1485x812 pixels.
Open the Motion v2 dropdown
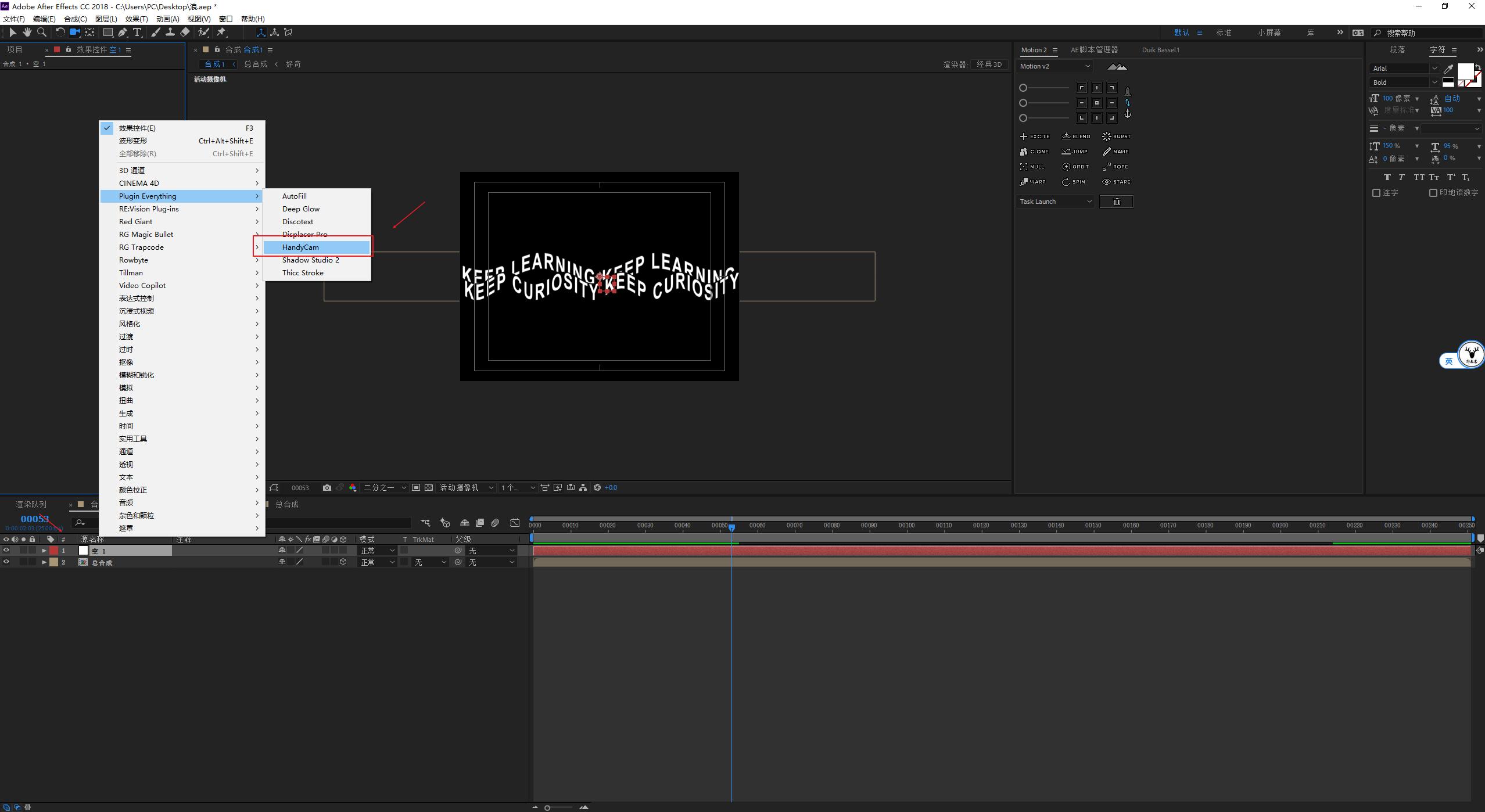1055,66
